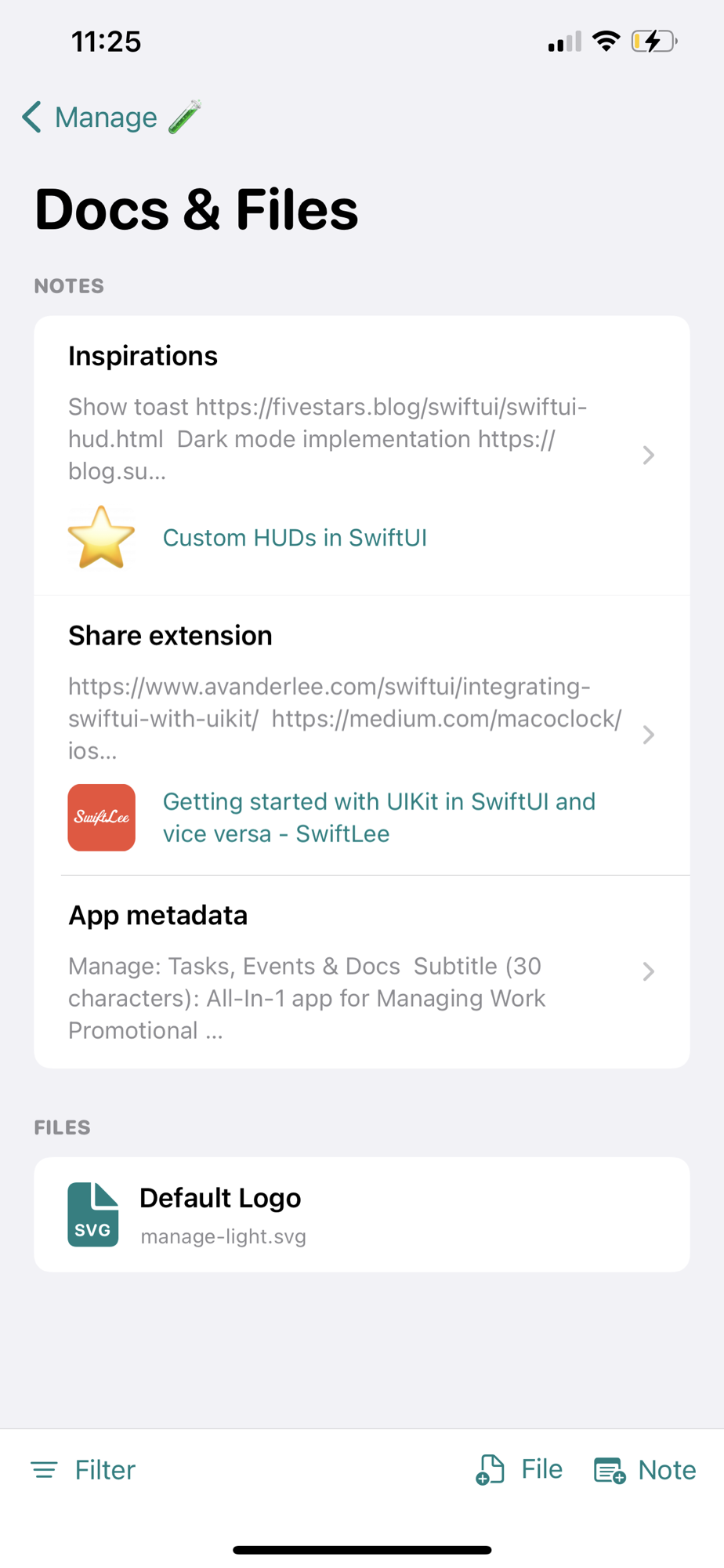Tap the SwiftLee red thumbnail icon

click(101, 818)
